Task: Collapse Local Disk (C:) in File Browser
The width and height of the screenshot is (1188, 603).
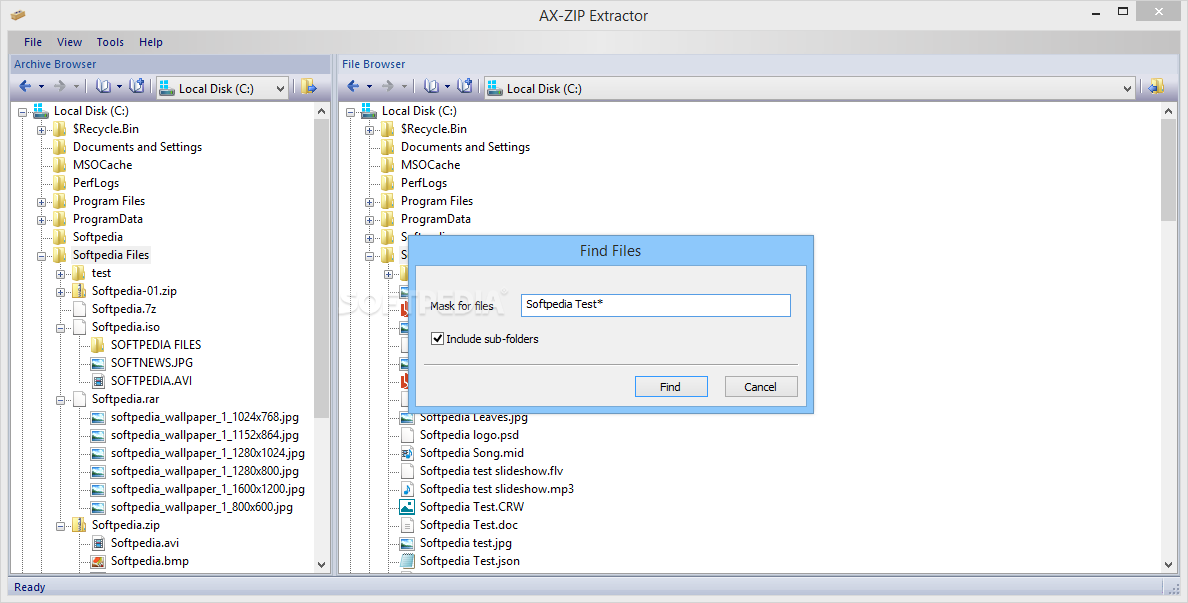Action: point(351,111)
